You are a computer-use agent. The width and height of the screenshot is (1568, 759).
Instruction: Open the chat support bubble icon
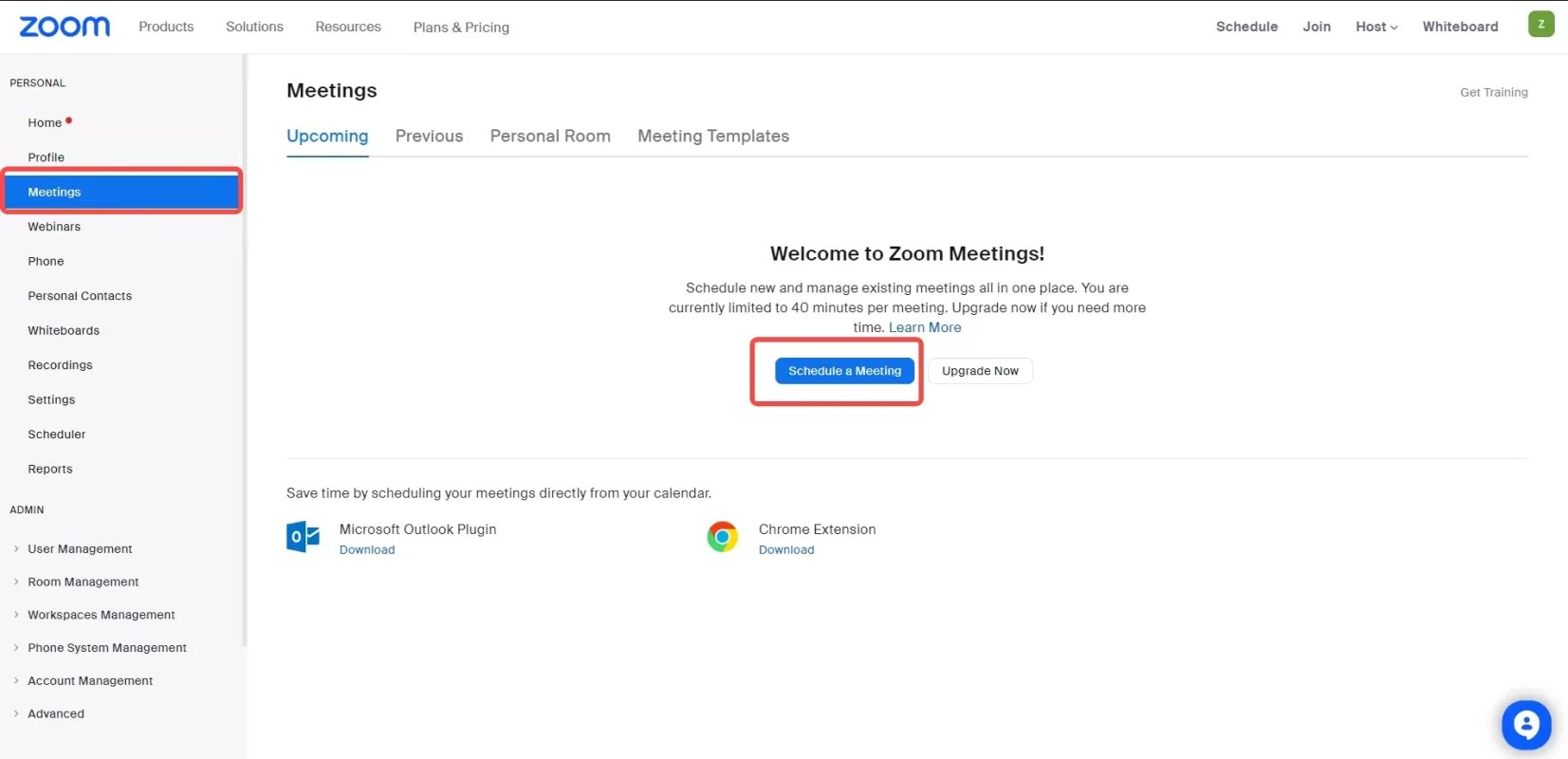1526,725
